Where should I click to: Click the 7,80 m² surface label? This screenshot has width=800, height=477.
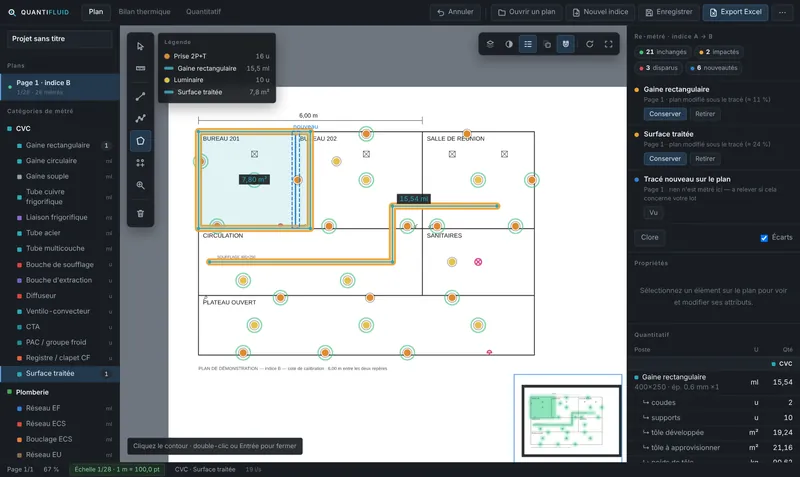[254, 180]
